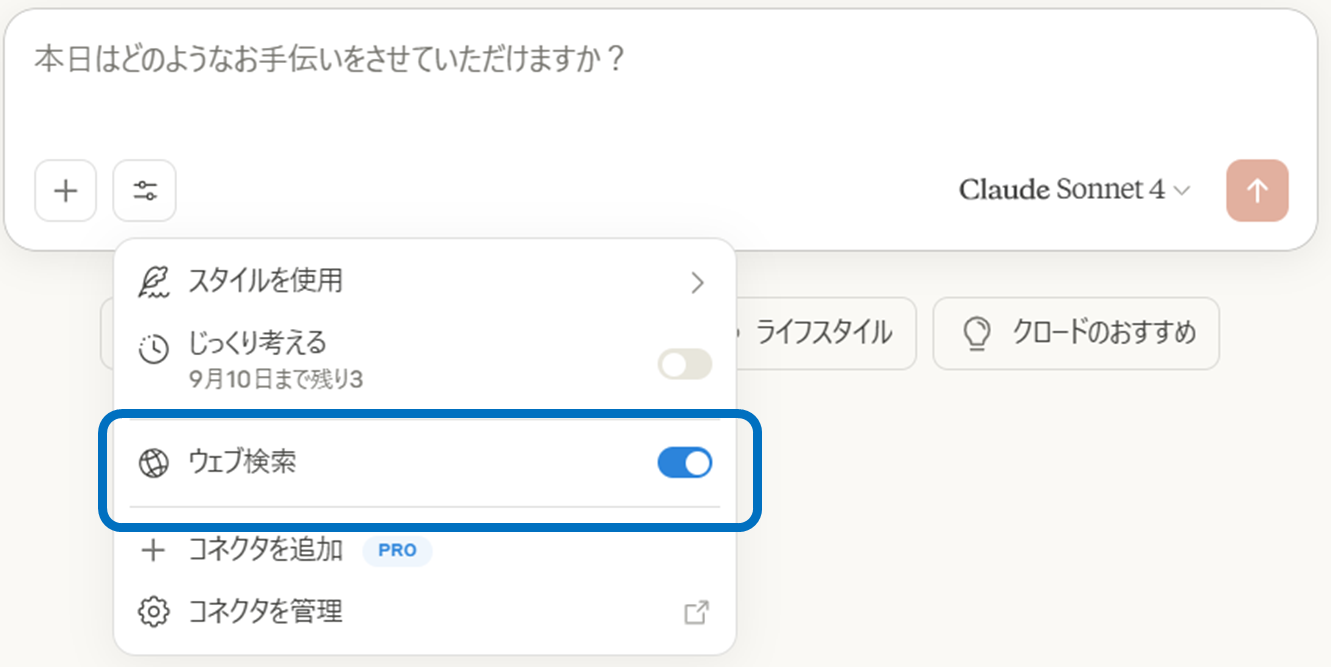Click the gear icon beside コネクタを管理
This screenshot has width=1331, height=667.
(x=153, y=612)
